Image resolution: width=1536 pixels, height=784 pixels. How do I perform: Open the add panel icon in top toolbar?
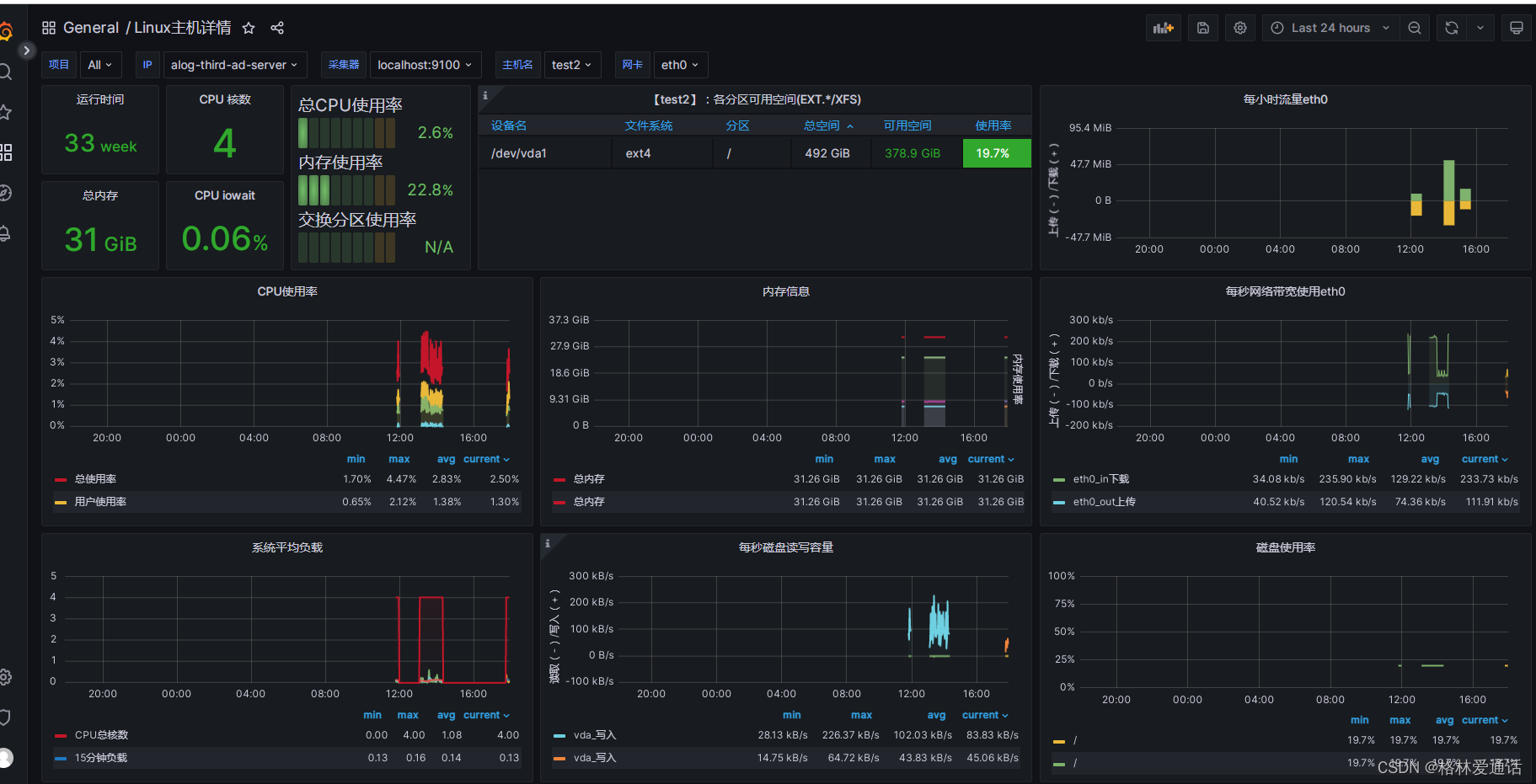point(1163,27)
